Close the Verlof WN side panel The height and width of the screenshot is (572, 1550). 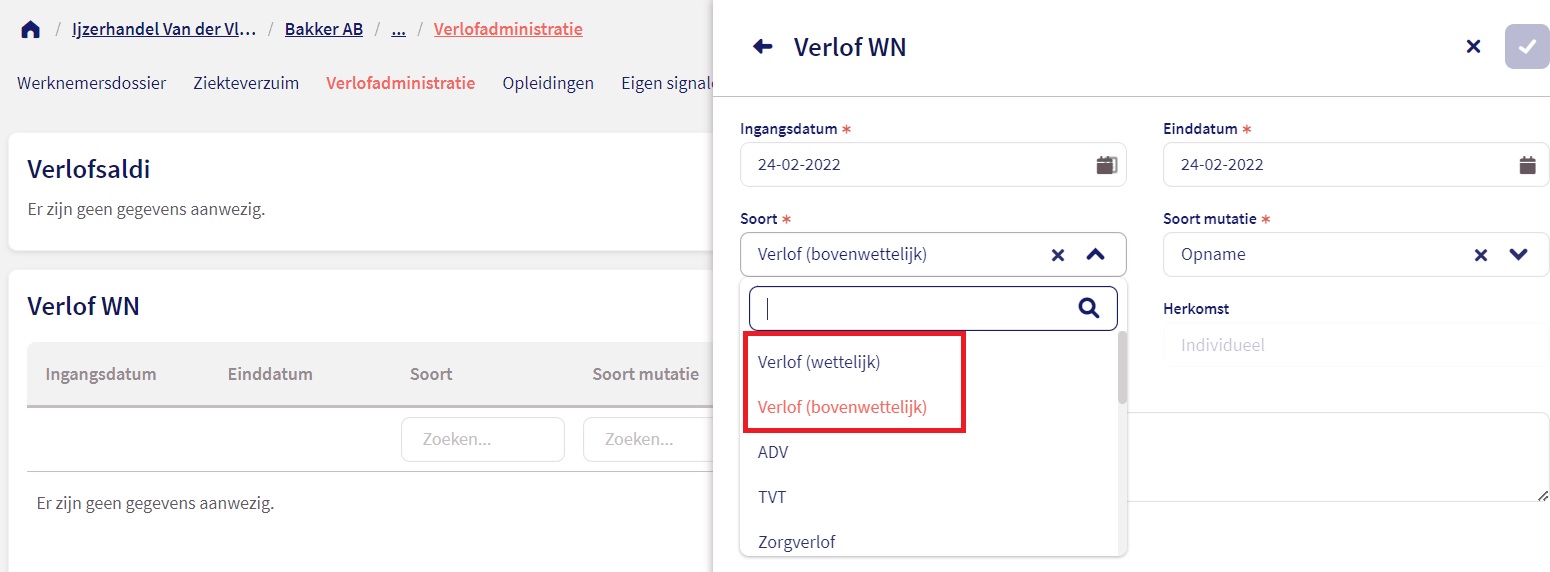point(1473,47)
